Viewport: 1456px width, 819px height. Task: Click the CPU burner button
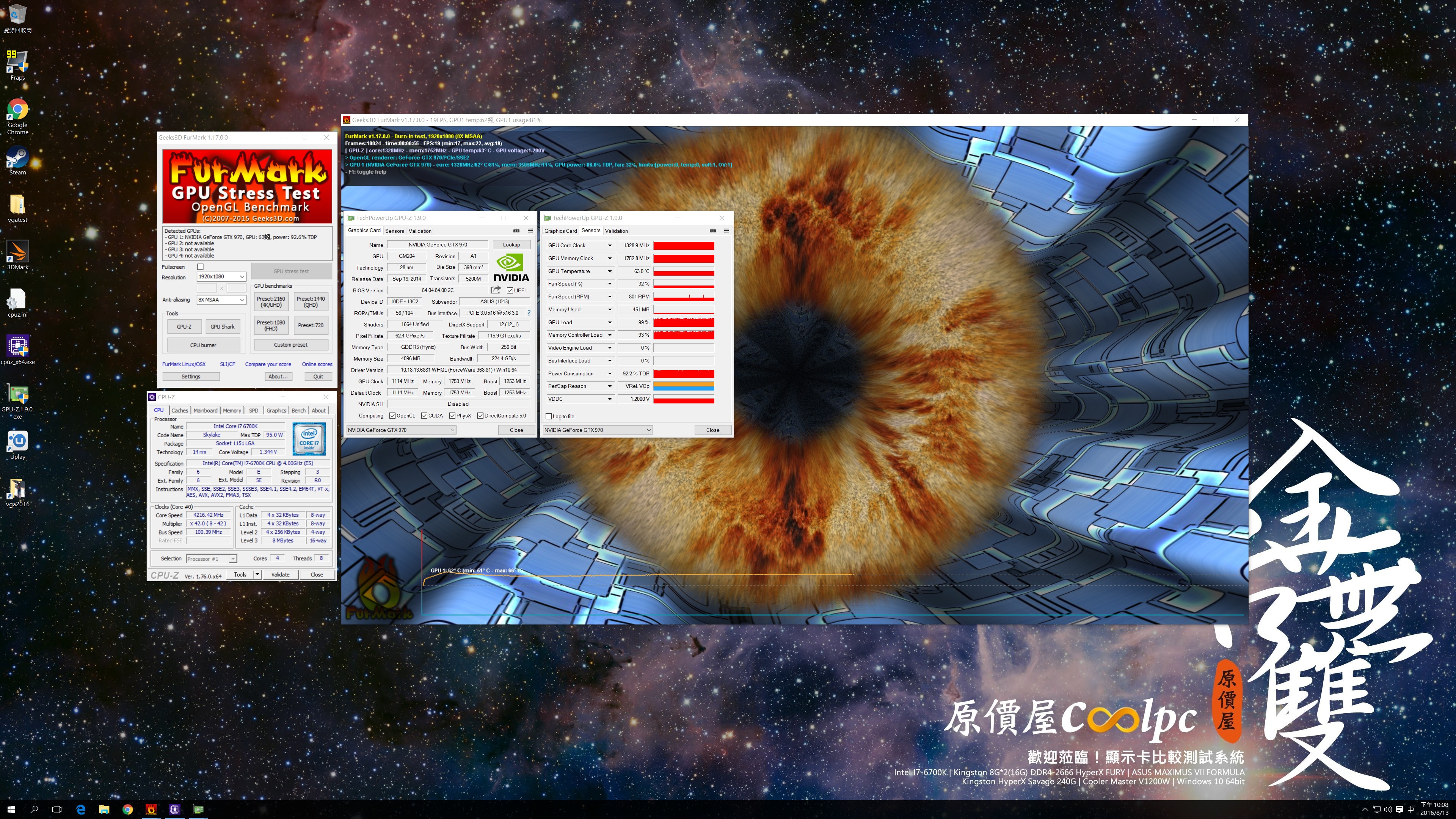204,345
